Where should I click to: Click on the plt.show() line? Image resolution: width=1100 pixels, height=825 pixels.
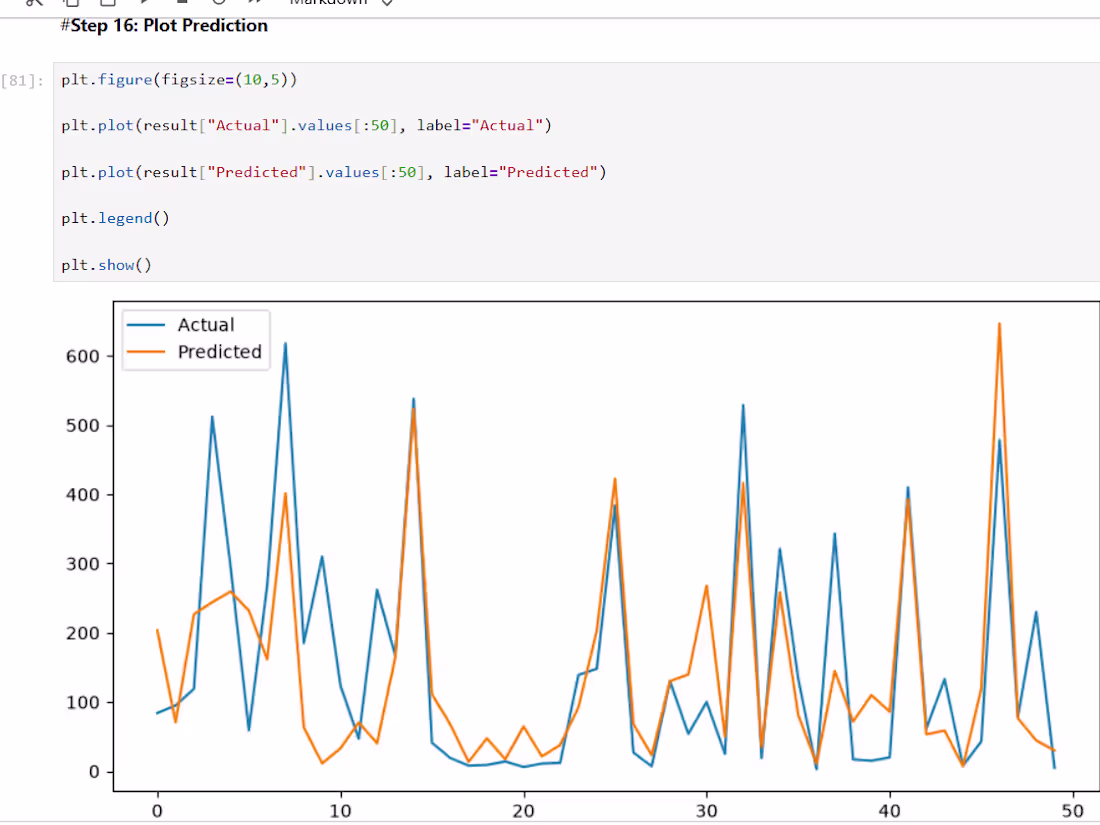click(107, 265)
